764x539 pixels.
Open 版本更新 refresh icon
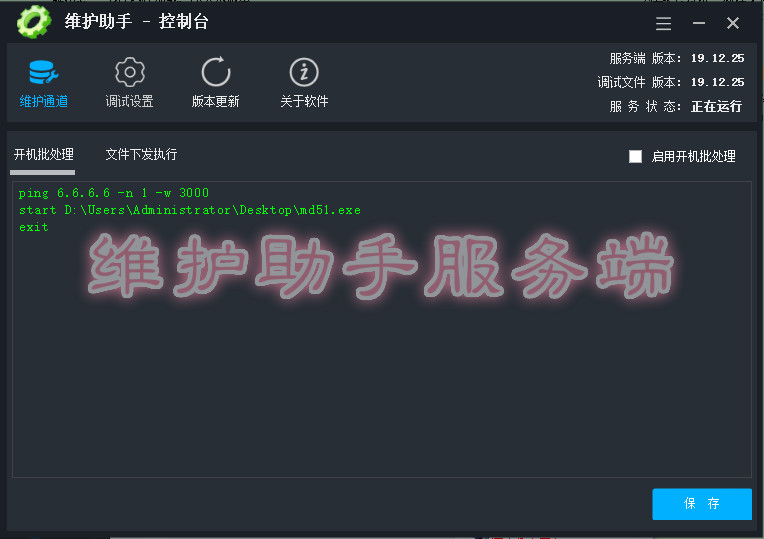tap(216, 72)
